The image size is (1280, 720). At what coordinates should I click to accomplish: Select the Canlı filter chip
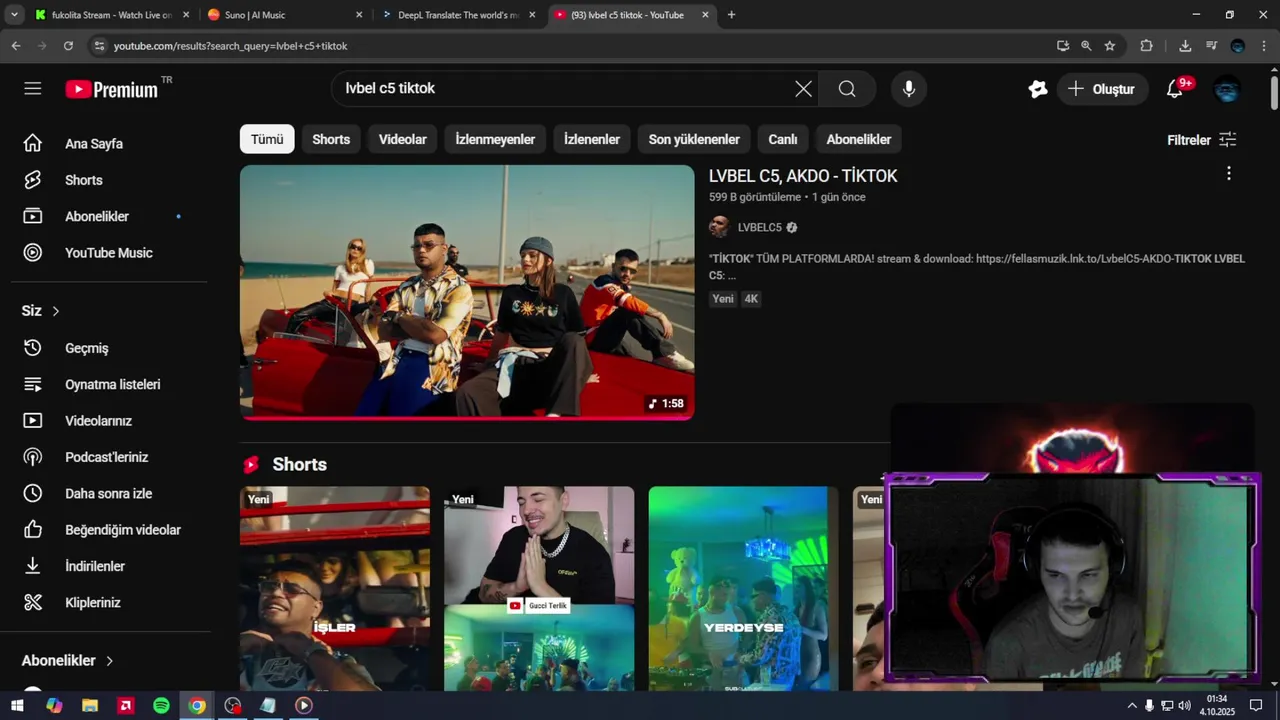click(x=783, y=139)
